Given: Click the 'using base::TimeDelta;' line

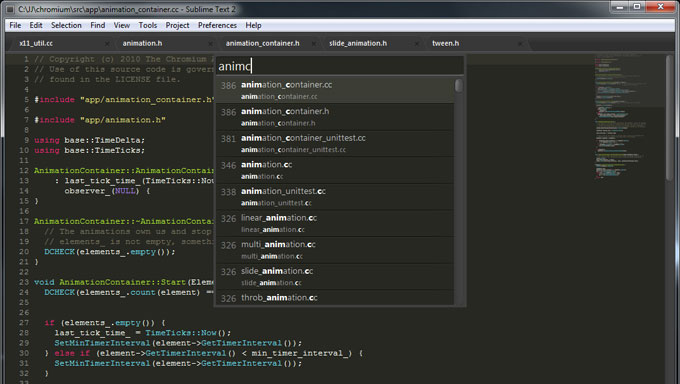Looking at the screenshot, I should click(x=89, y=140).
